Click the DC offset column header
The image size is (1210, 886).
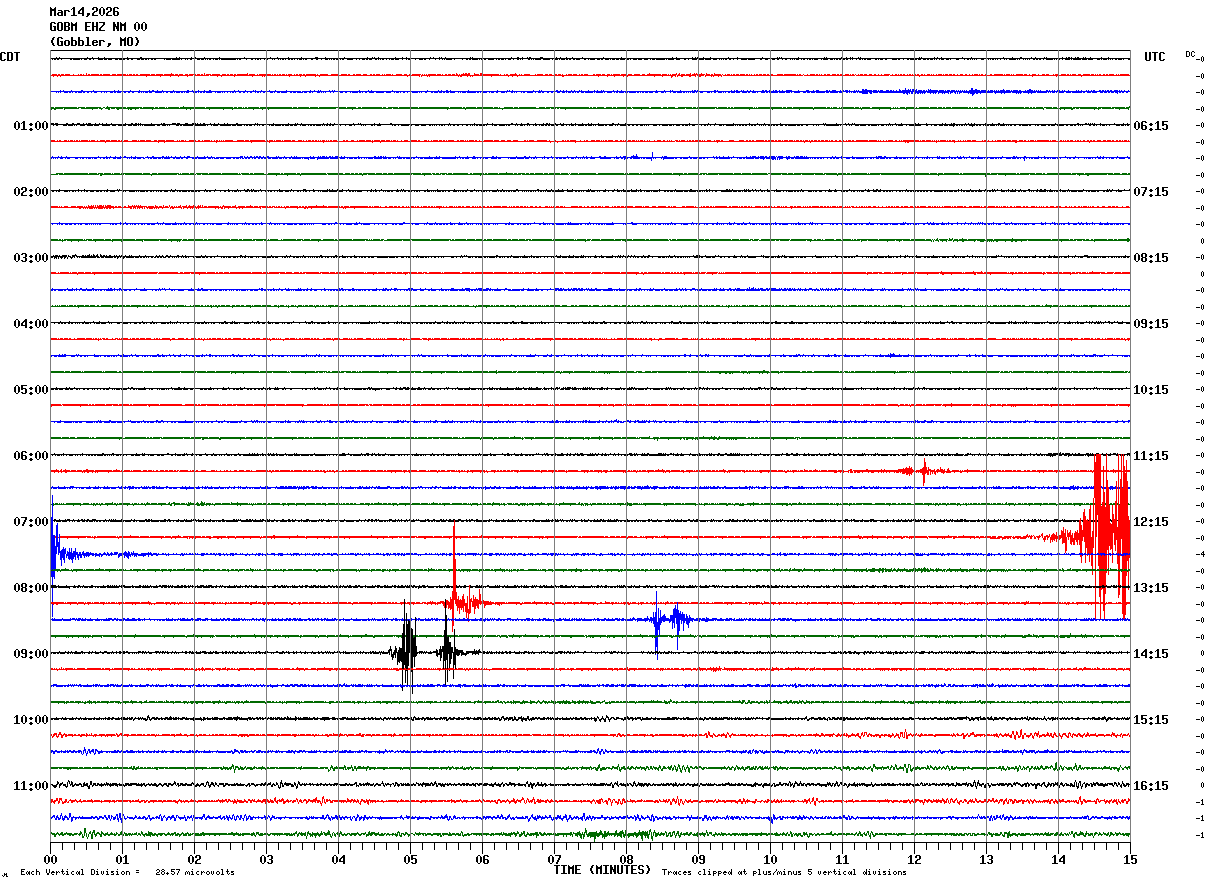click(1192, 54)
